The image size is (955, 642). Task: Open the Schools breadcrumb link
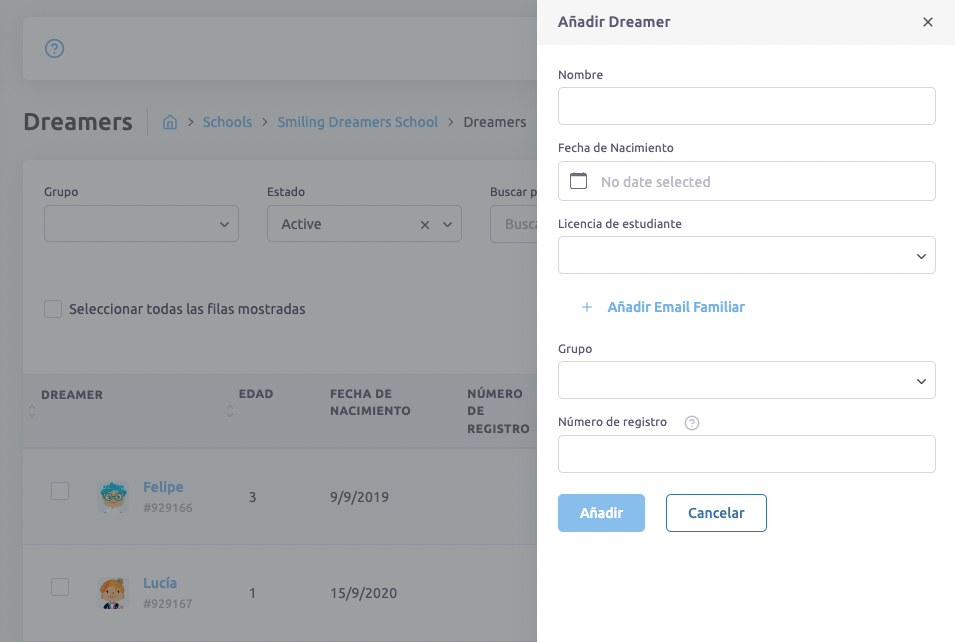[227, 122]
